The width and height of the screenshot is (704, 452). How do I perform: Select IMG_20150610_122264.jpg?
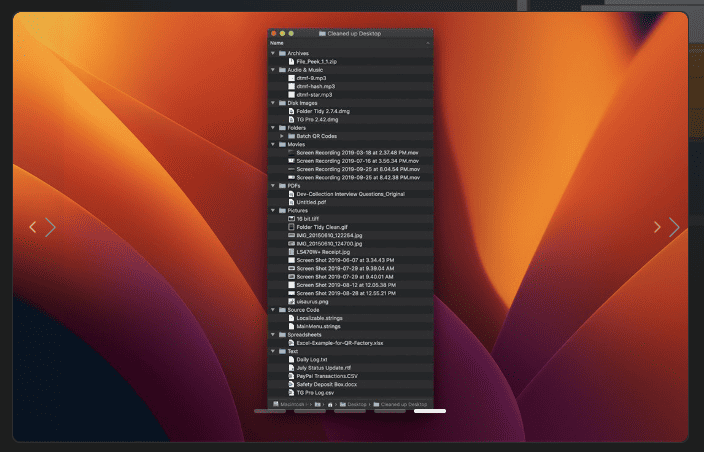coord(329,235)
